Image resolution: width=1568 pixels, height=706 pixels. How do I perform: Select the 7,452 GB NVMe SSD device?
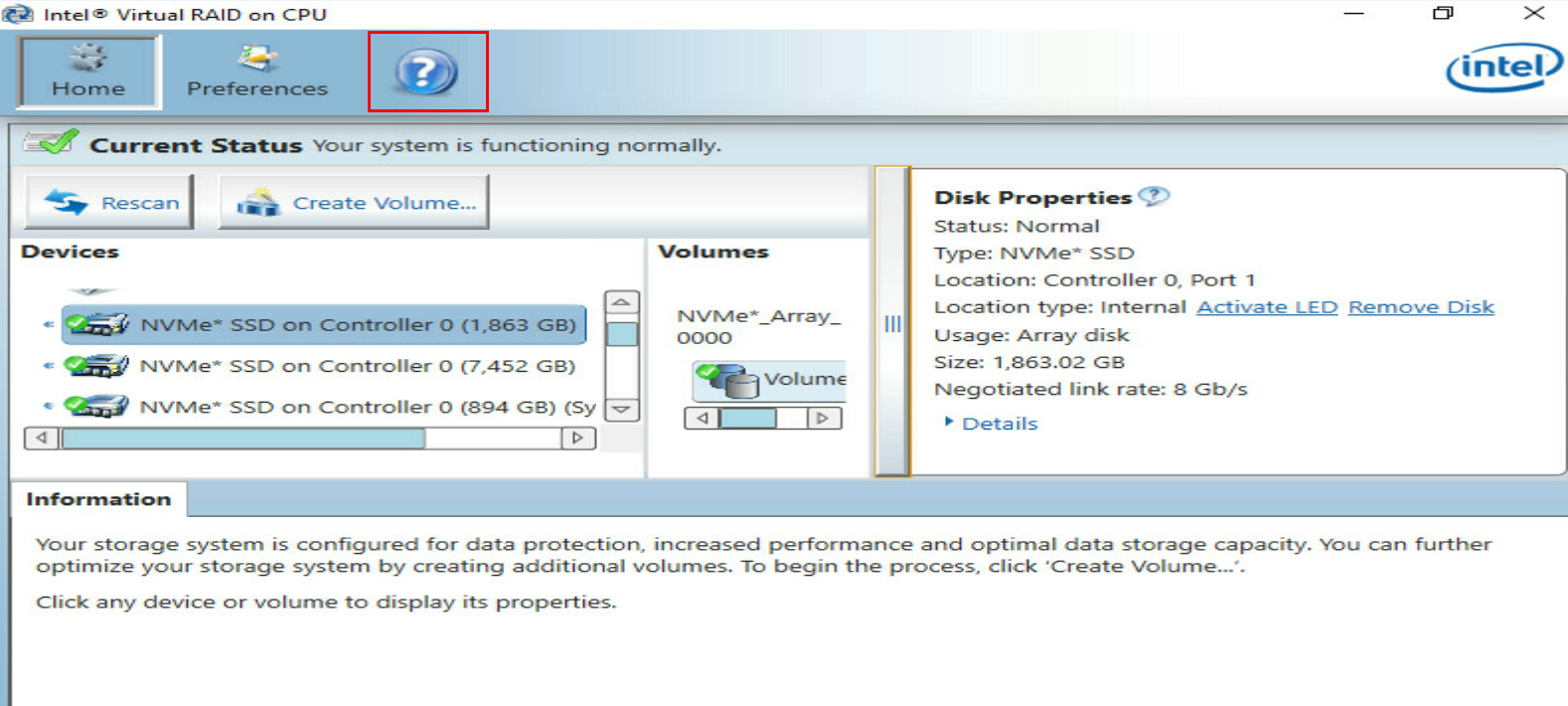(x=320, y=366)
